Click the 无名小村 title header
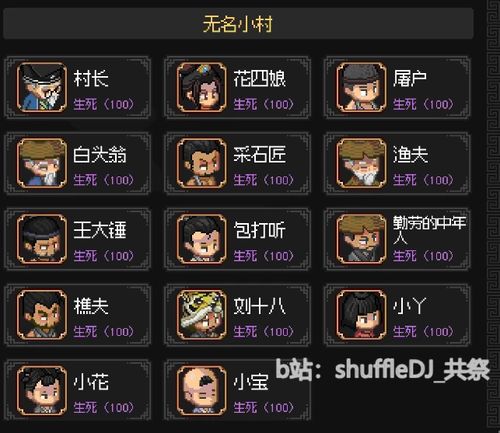The image size is (500, 433). (x=238, y=24)
